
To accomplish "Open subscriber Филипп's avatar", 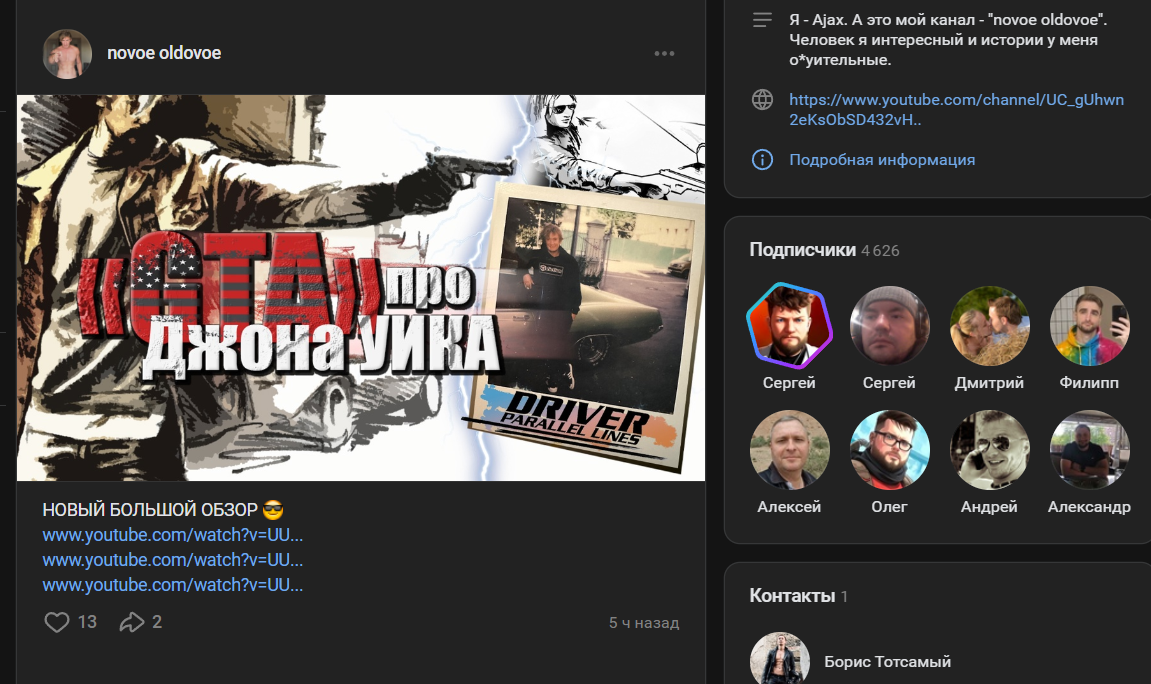I will coord(1089,325).
